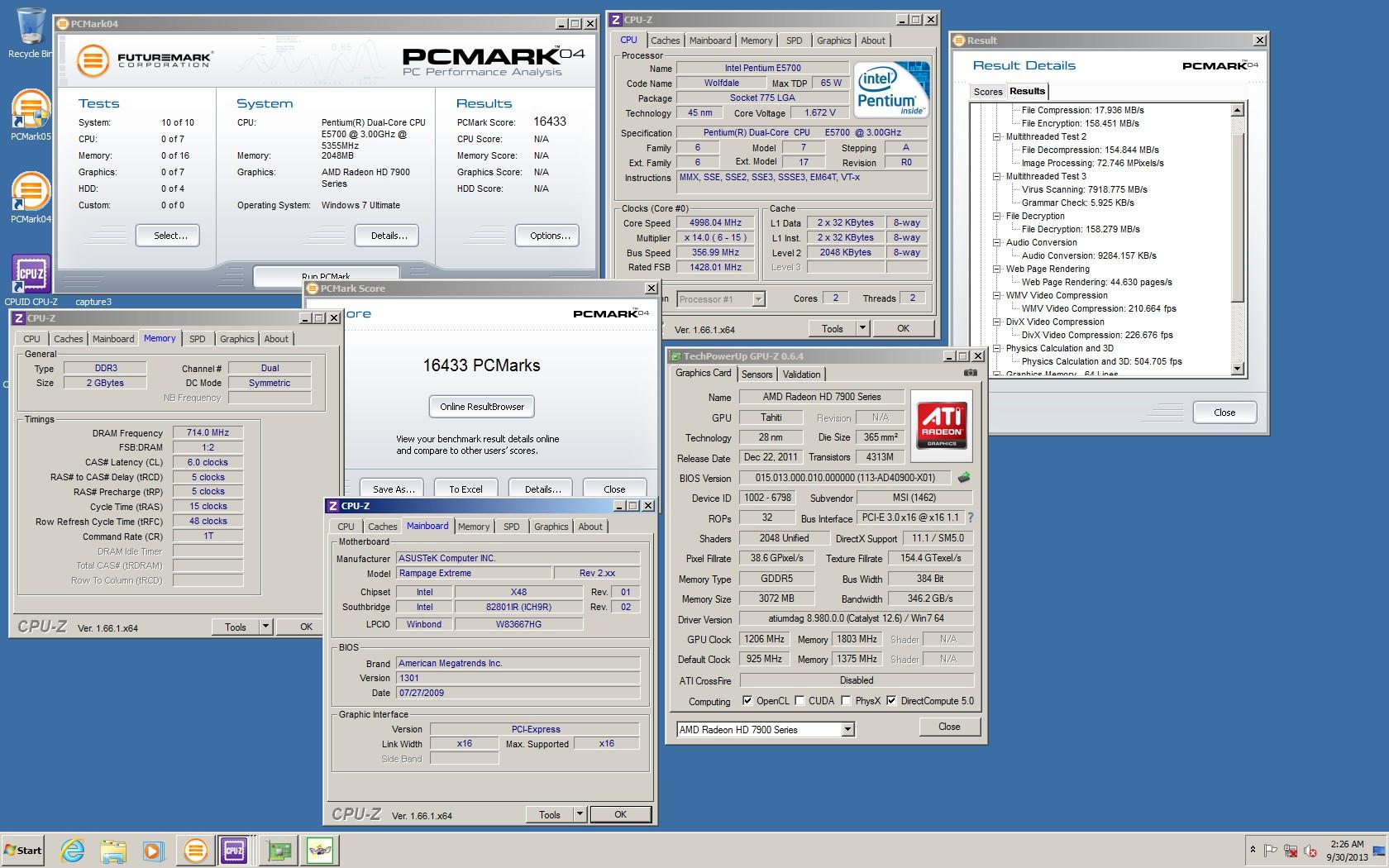Open Action Center flag tray icon
Image resolution: width=1389 pixels, height=868 pixels.
(x=1271, y=851)
